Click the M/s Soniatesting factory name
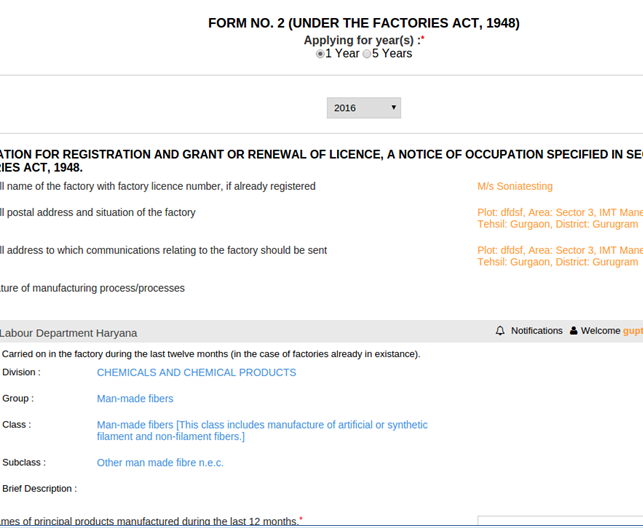643x528 pixels. pos(514,186)
